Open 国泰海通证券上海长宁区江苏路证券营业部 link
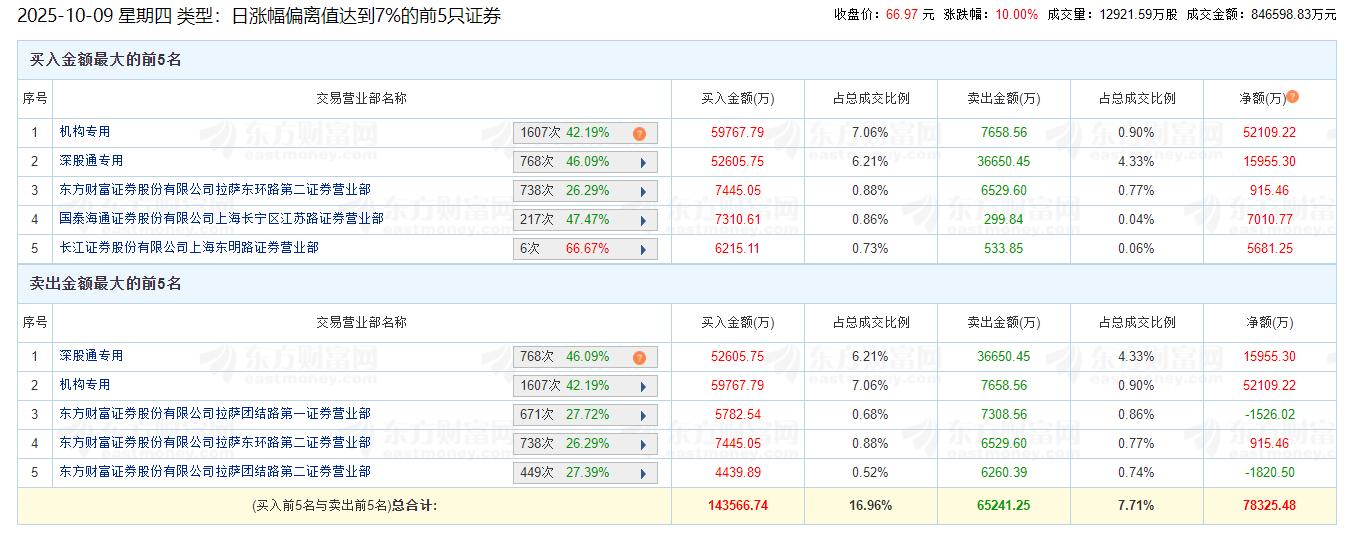The width and height of the screenshot is (1347, 537). coord(221,218)
